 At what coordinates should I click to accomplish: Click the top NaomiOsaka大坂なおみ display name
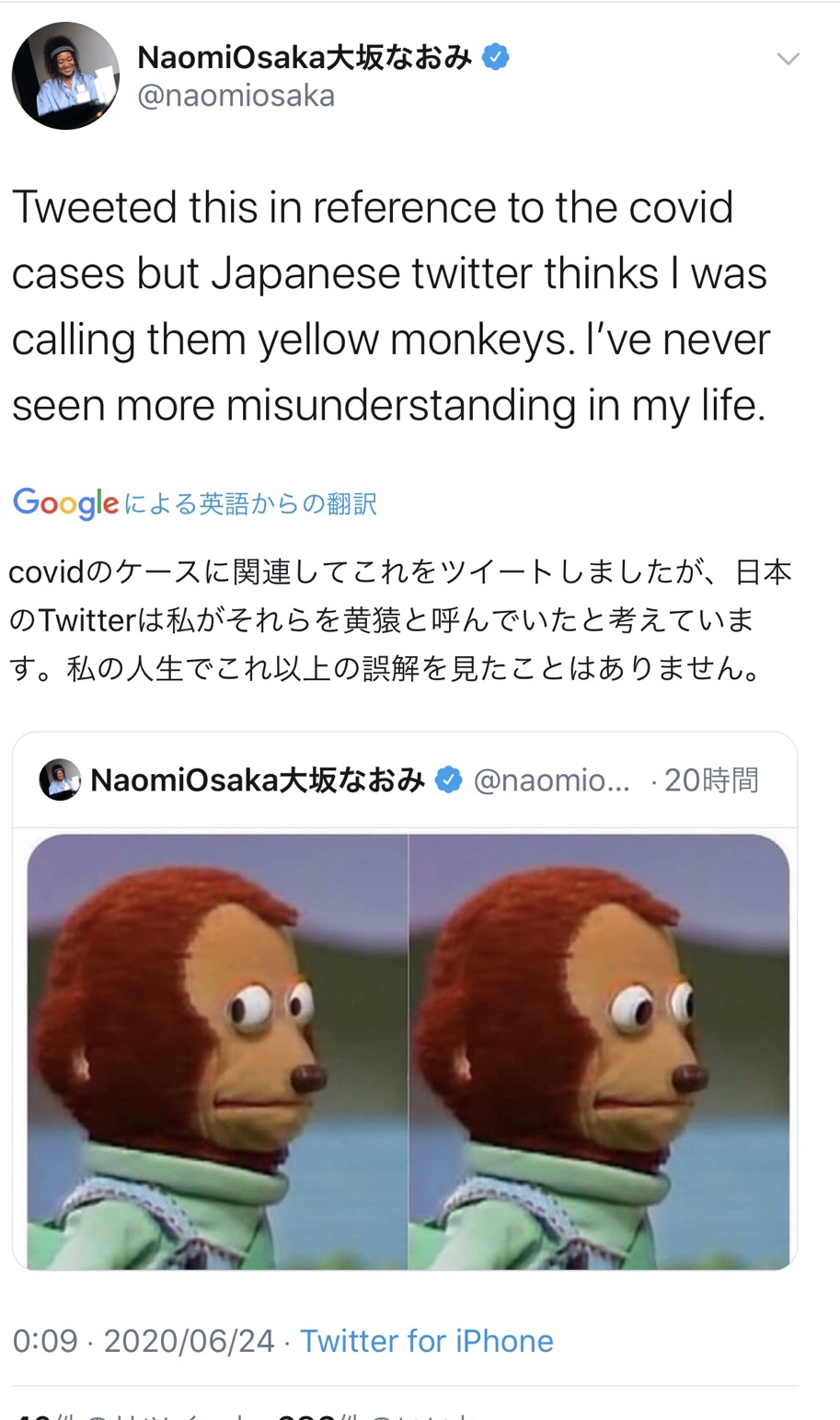pos(305,57)
